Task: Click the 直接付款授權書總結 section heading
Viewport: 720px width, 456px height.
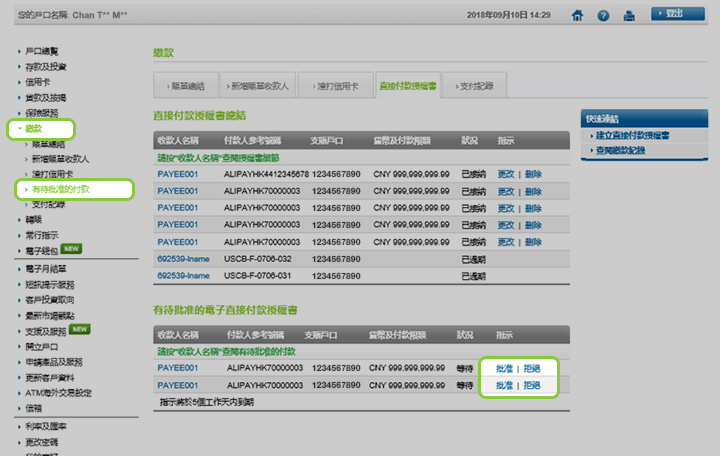Action: 199,115
